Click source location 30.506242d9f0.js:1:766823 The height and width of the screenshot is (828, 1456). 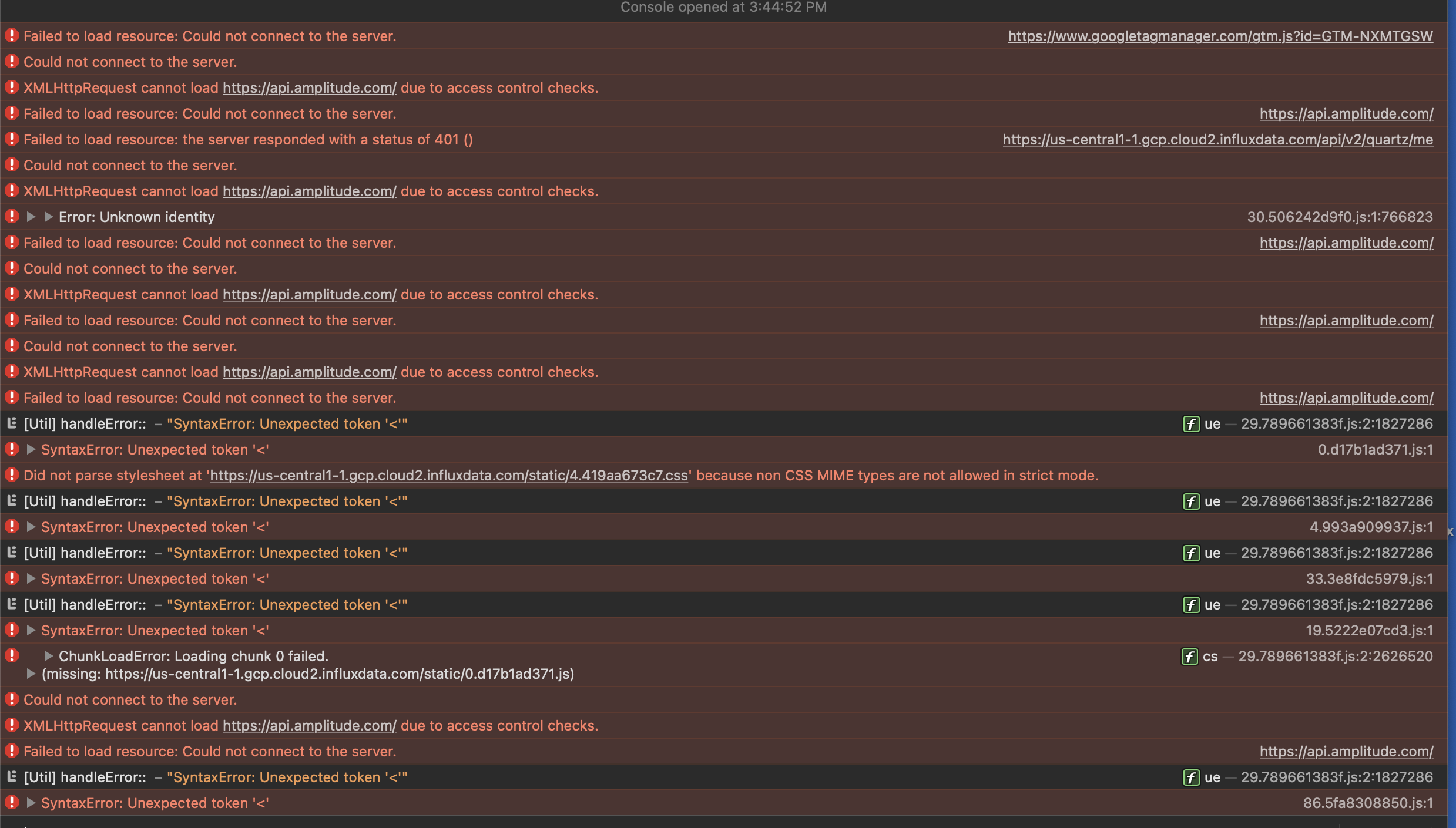point(1340,217)
